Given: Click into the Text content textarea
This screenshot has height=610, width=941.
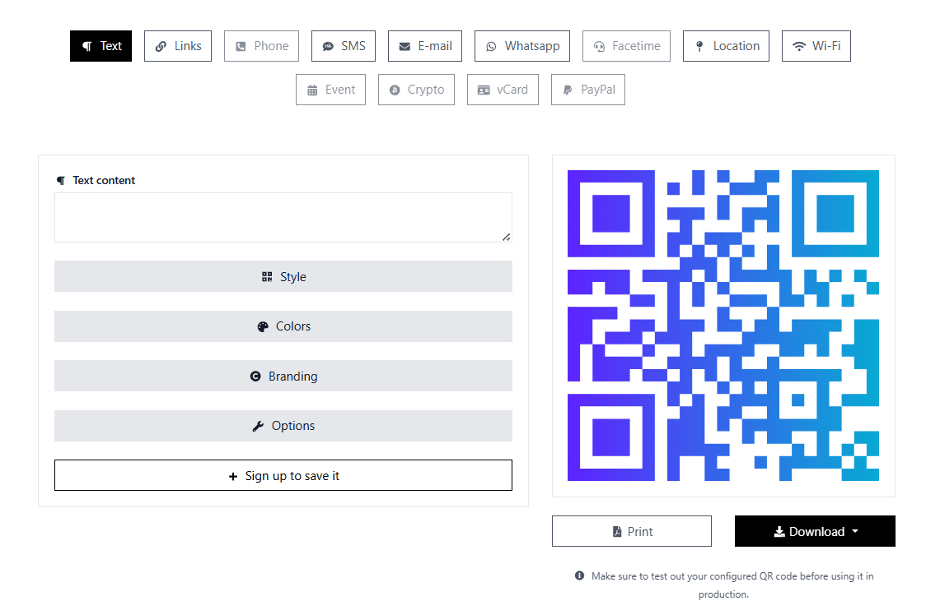Looking at the screenshot, I should tap(283, 217).
